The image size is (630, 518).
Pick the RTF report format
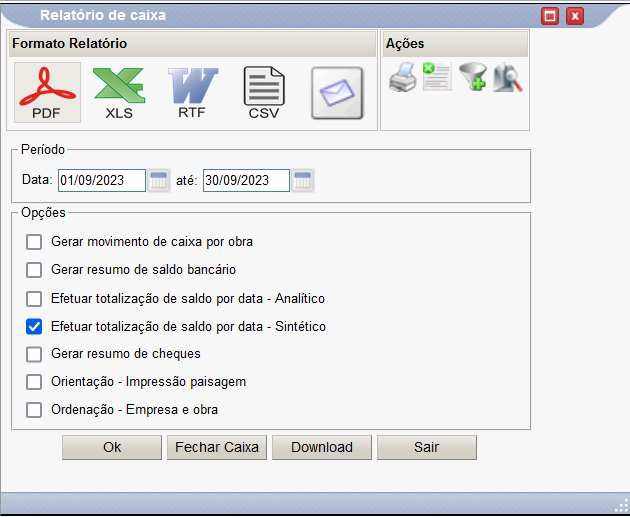point(192,93)
